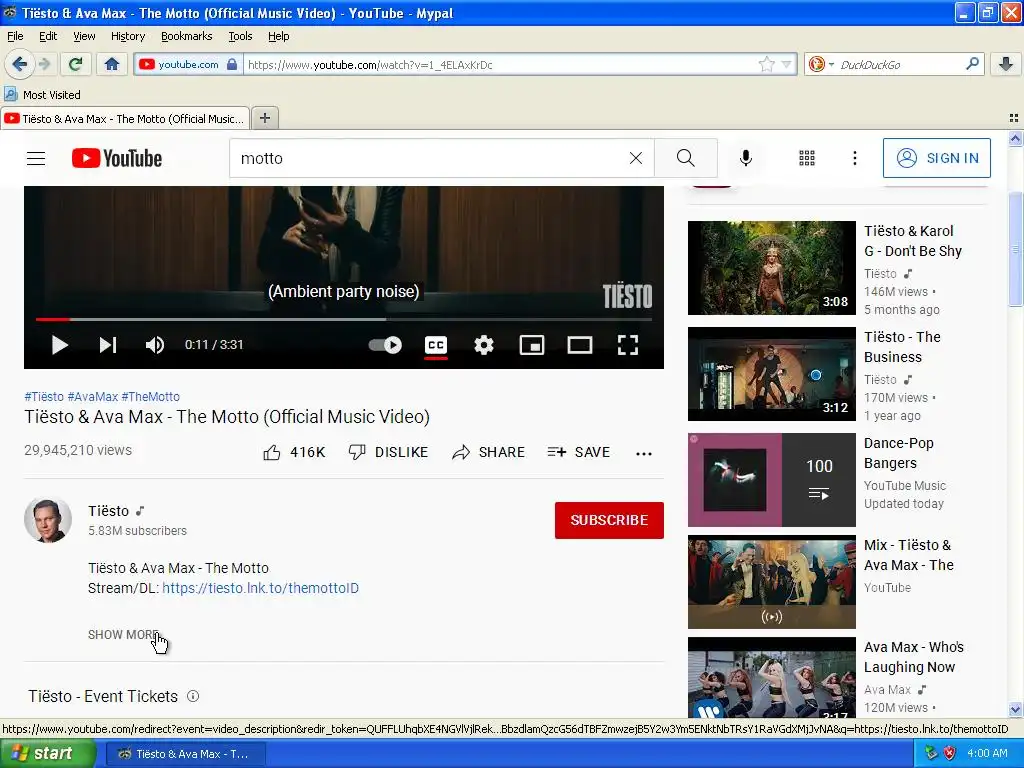Click the #Tiësto hashtag
This screenshot has width=1024, height=768.
[44, 396]
